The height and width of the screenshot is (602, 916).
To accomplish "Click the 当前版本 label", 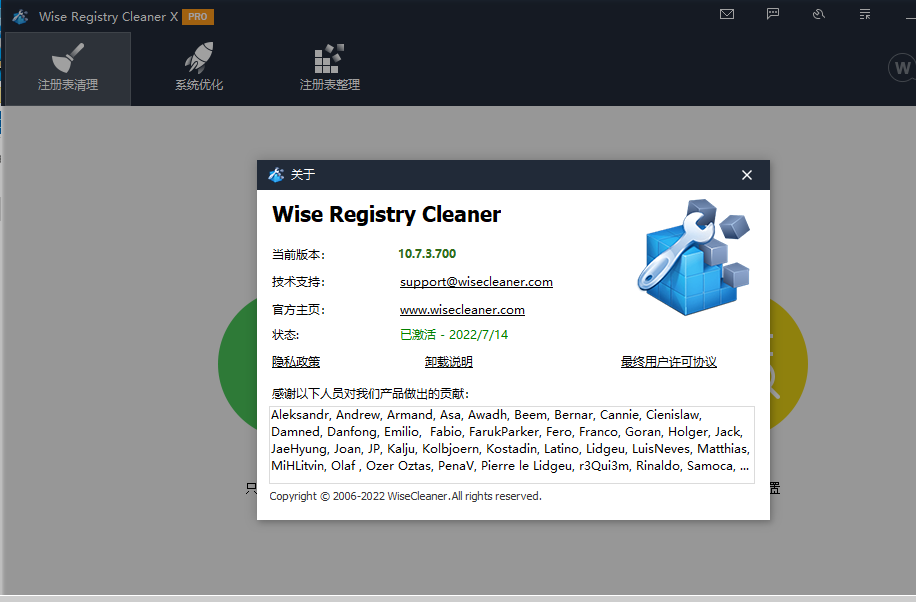I will pyautogui.click(x=298, y=255).
